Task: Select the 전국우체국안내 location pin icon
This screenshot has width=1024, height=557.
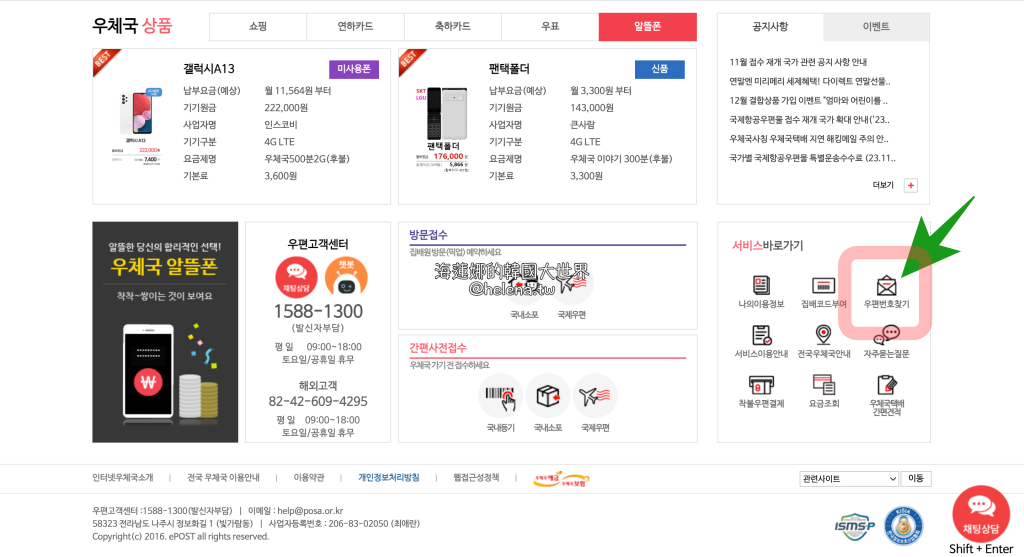Action: (823, 337)
